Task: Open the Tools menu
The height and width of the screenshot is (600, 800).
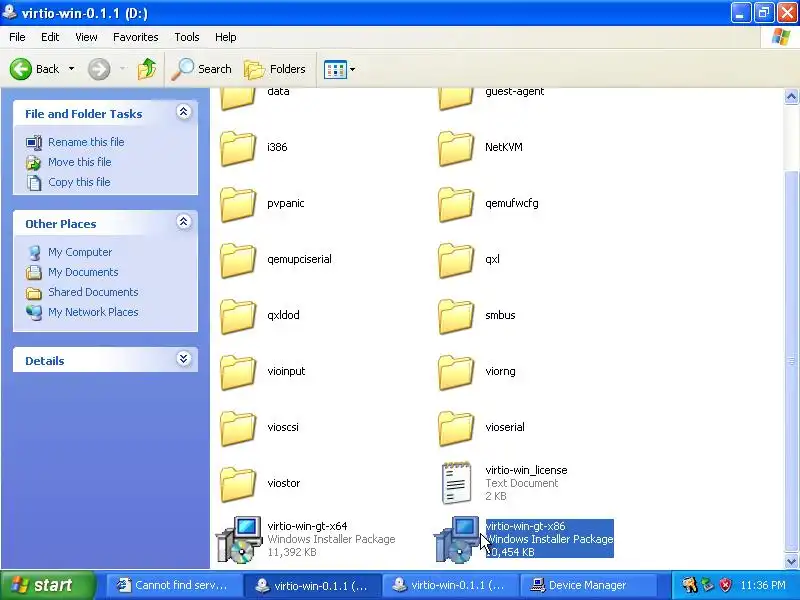Action: pos(187,37)
